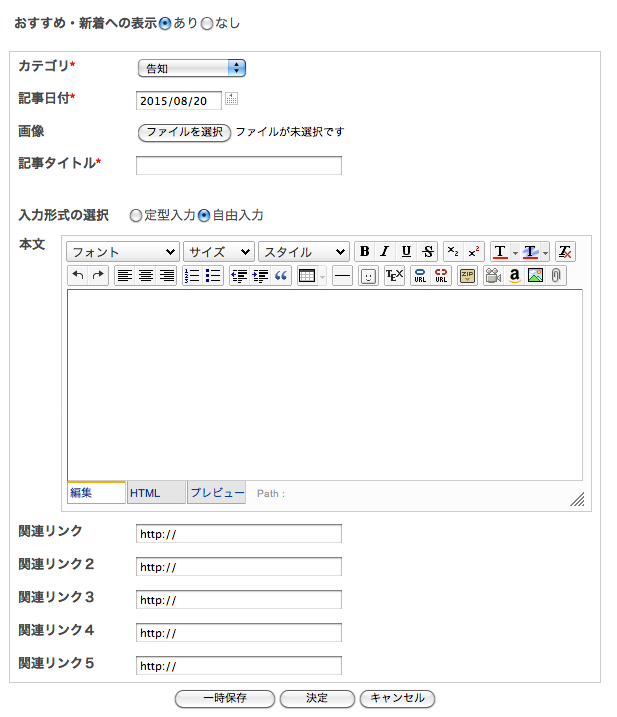Select the なし radio button
The width and height of the screenshot is (617, 717).
pyautogui.click(x=207, y=22)
